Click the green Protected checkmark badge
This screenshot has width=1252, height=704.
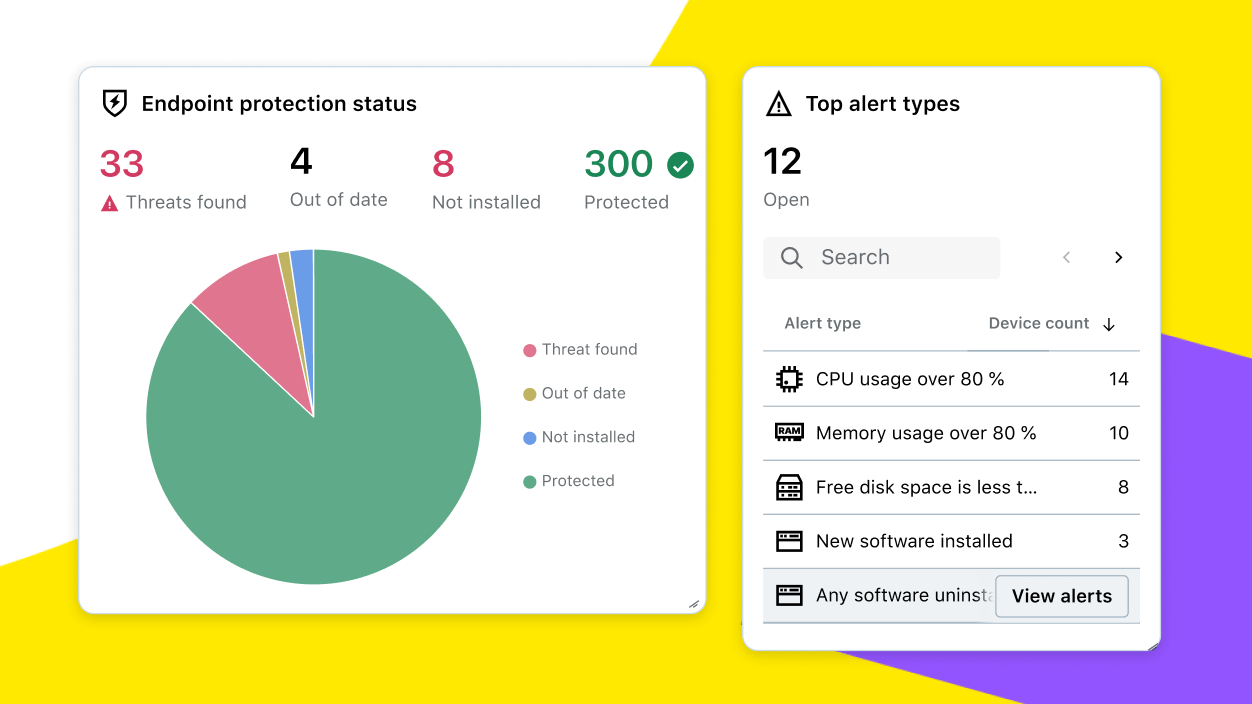pos(680,164)
